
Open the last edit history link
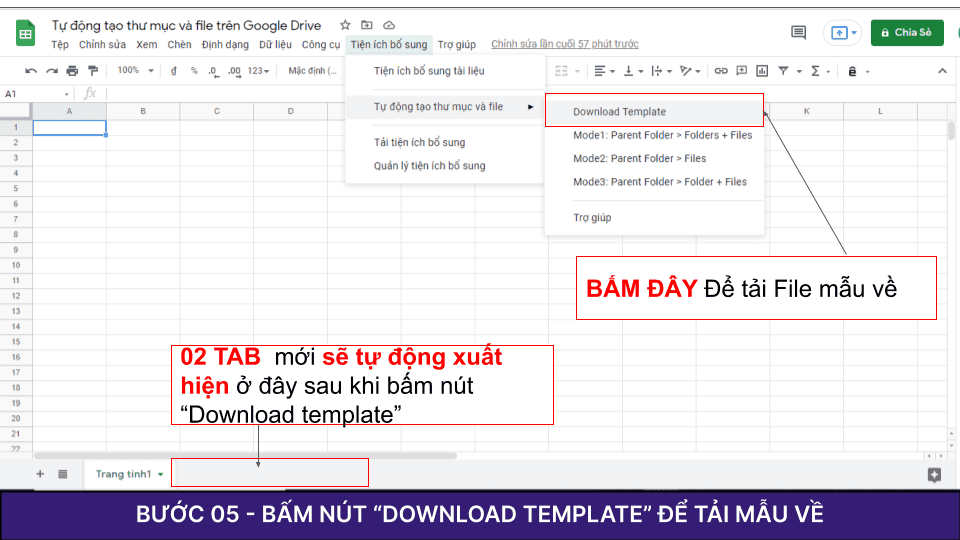(564, 45)
